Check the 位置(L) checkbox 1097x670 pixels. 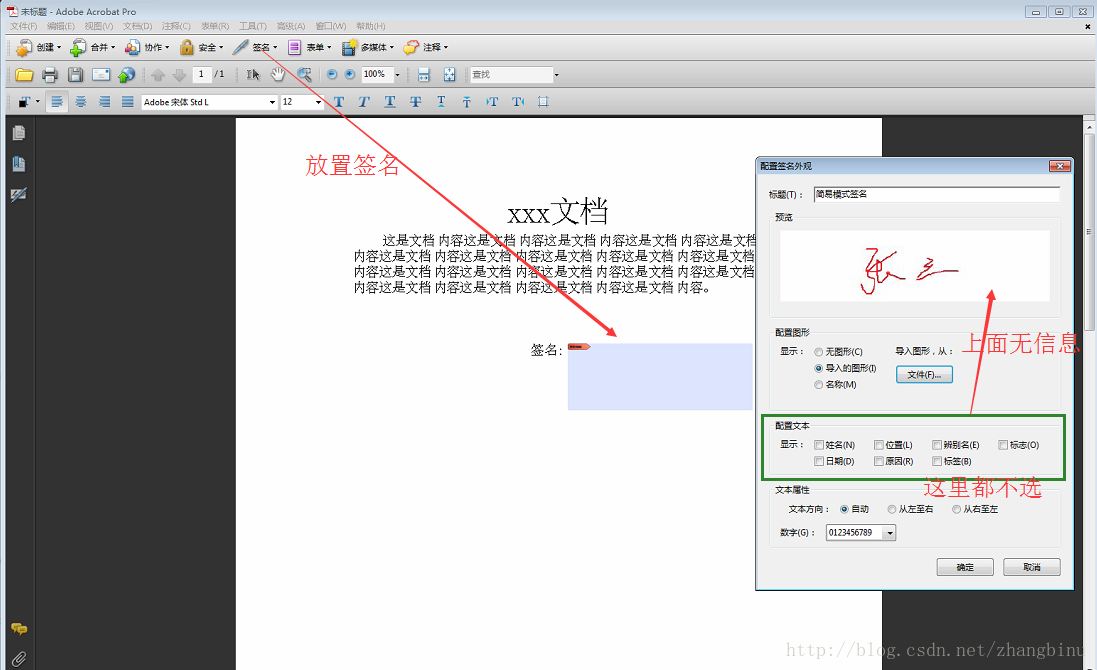[879, 445]
